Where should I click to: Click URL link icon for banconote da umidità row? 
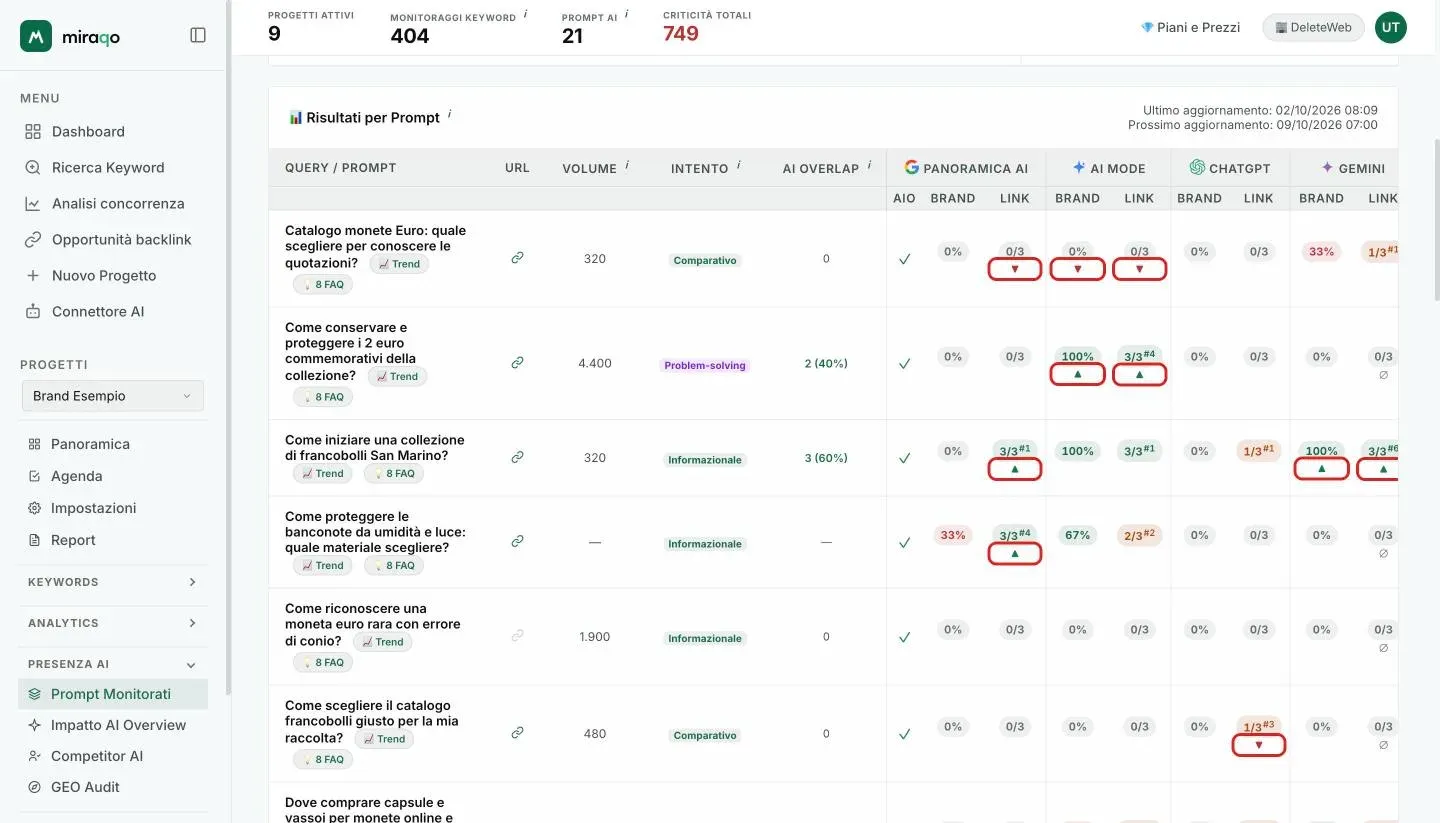[517, 541]
